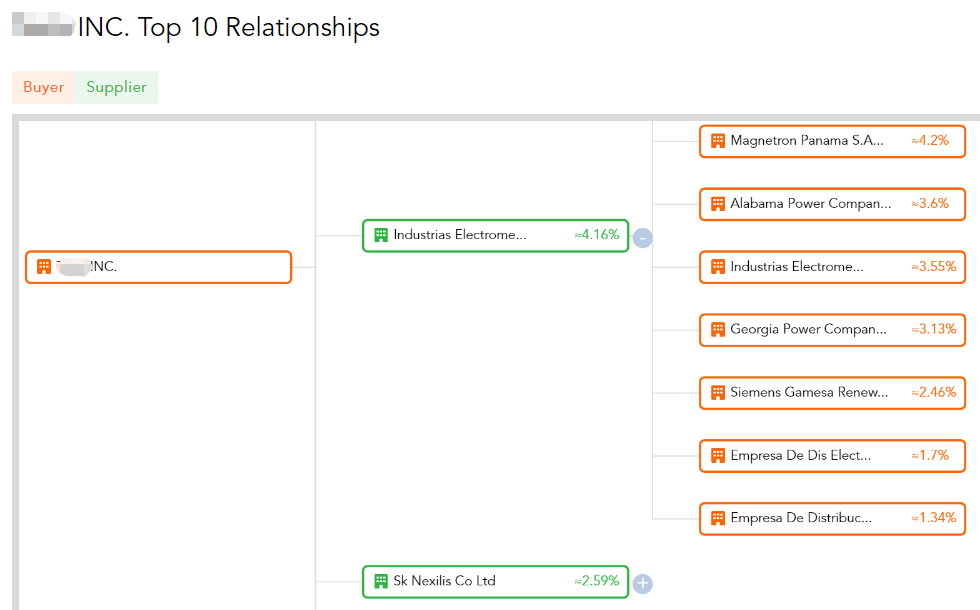Viewport: 980px width, 610px height.
Task: Click the Alabama Power 3.6% percentage
Action: (930, 204)
